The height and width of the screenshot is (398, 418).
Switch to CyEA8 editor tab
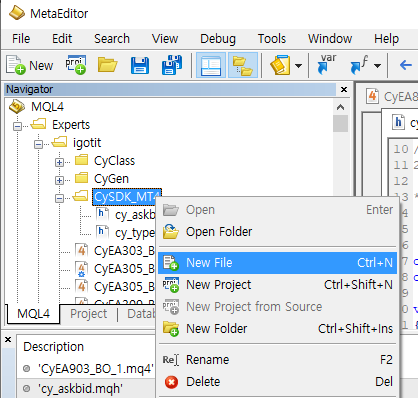click(x=392, y=97)
